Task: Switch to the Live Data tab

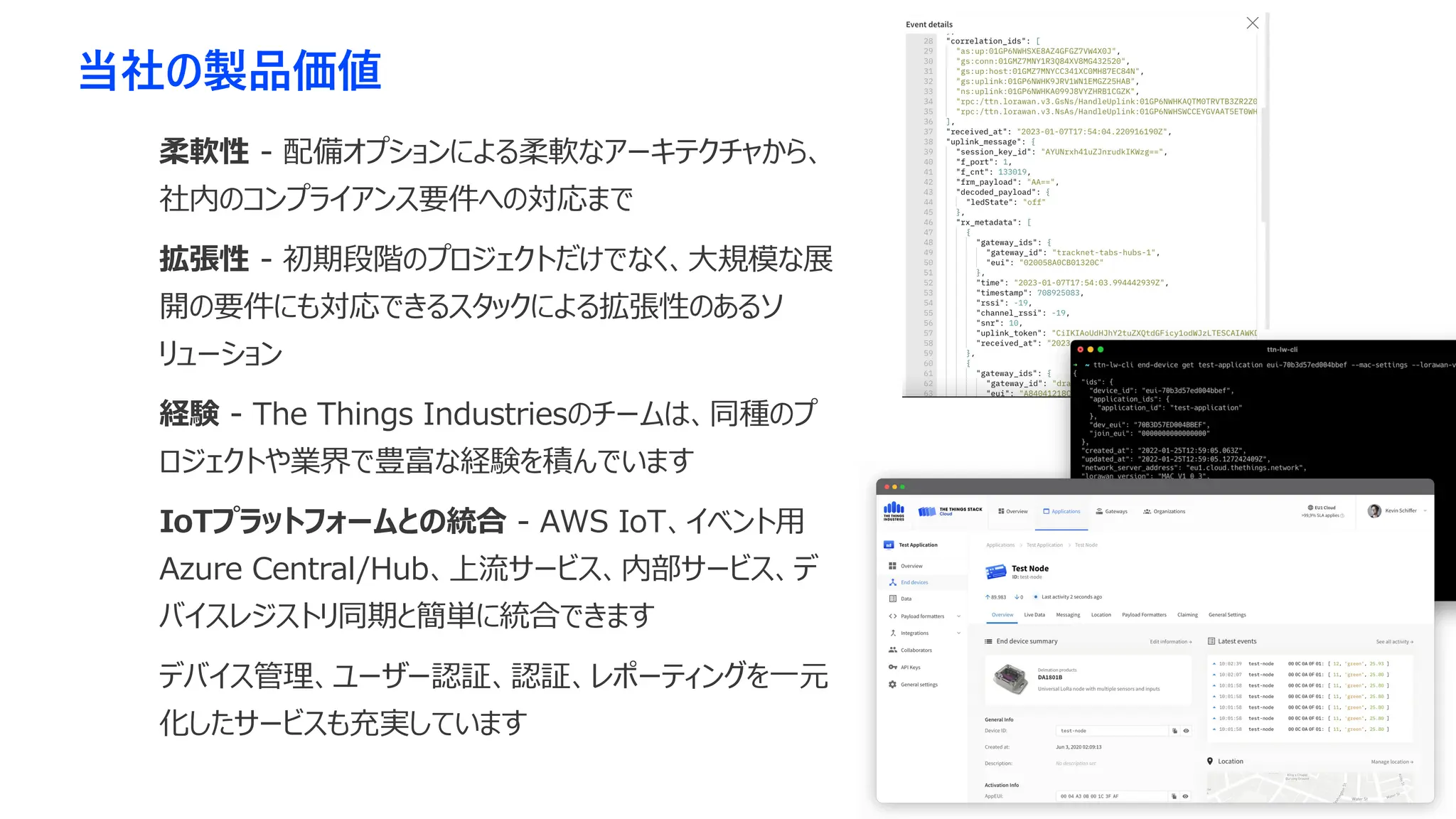Action: 1034,615
